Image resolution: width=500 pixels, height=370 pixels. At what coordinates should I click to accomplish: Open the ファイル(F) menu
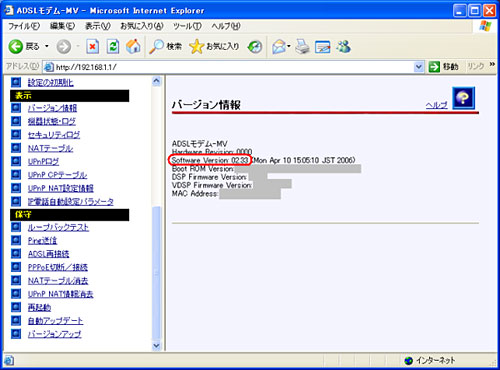[x=24, y=26]
